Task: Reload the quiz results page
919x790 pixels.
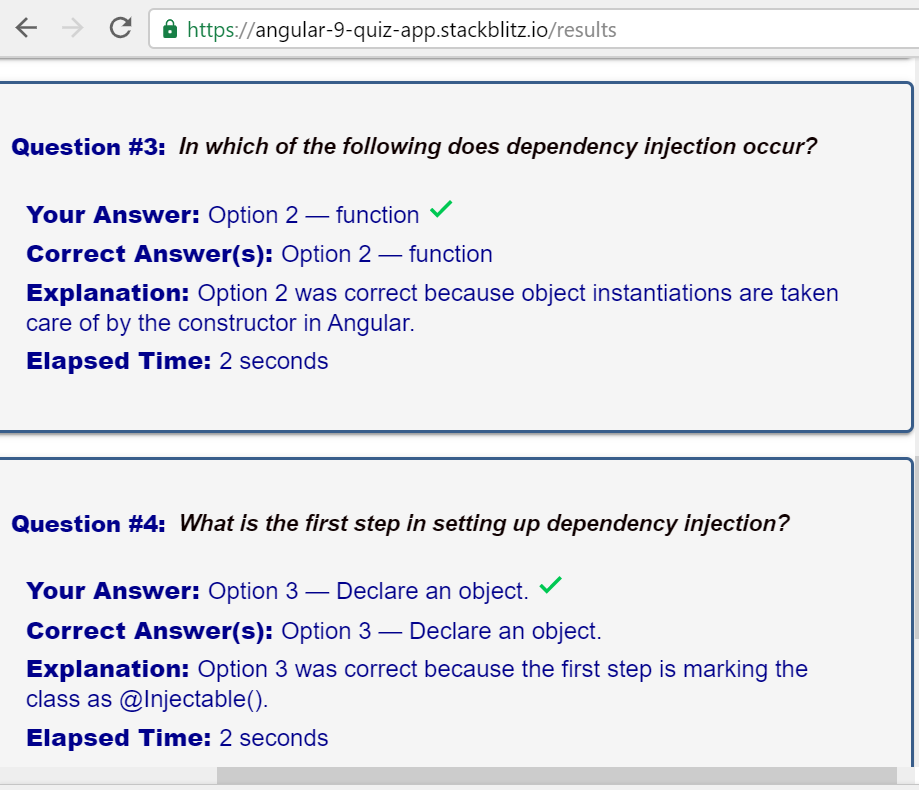Action: pos(120,29)
